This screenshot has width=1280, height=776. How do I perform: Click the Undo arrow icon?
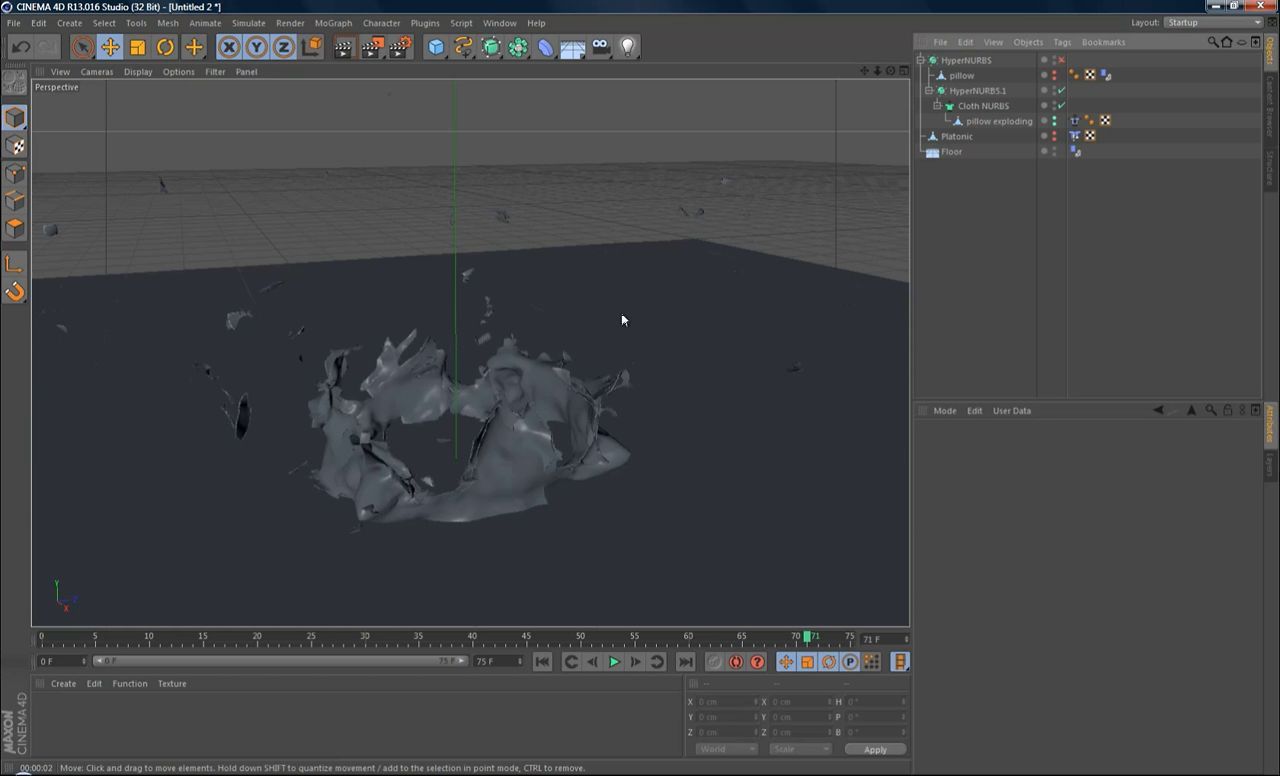point(20,47)
